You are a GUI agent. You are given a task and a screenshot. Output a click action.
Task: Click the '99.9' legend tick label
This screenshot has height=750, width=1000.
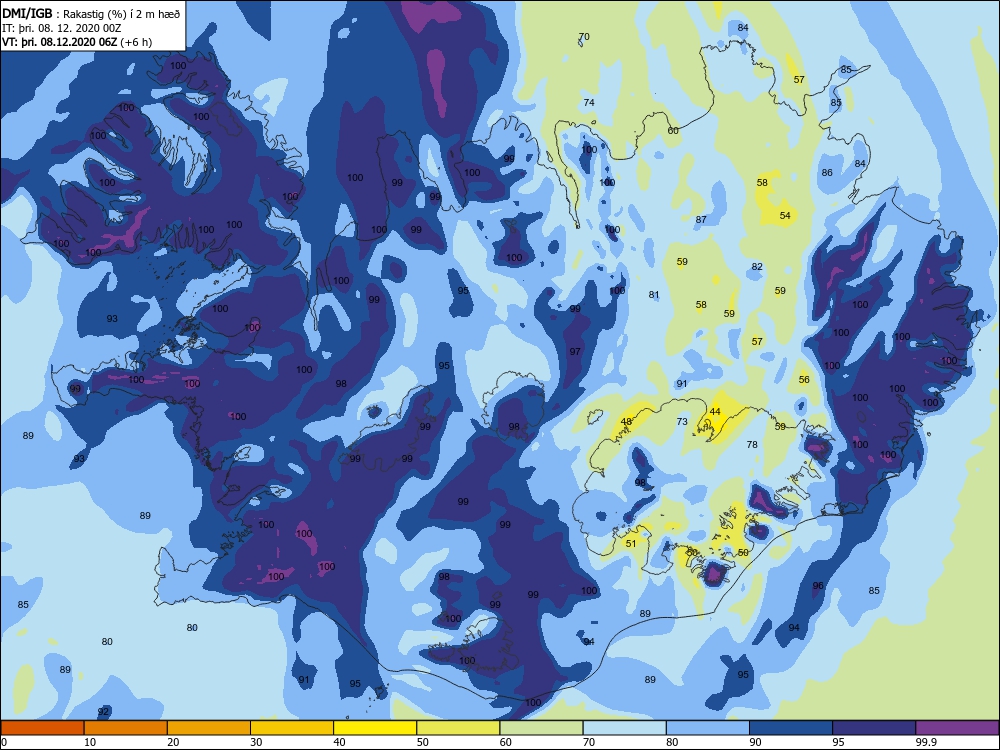point(925,742)
